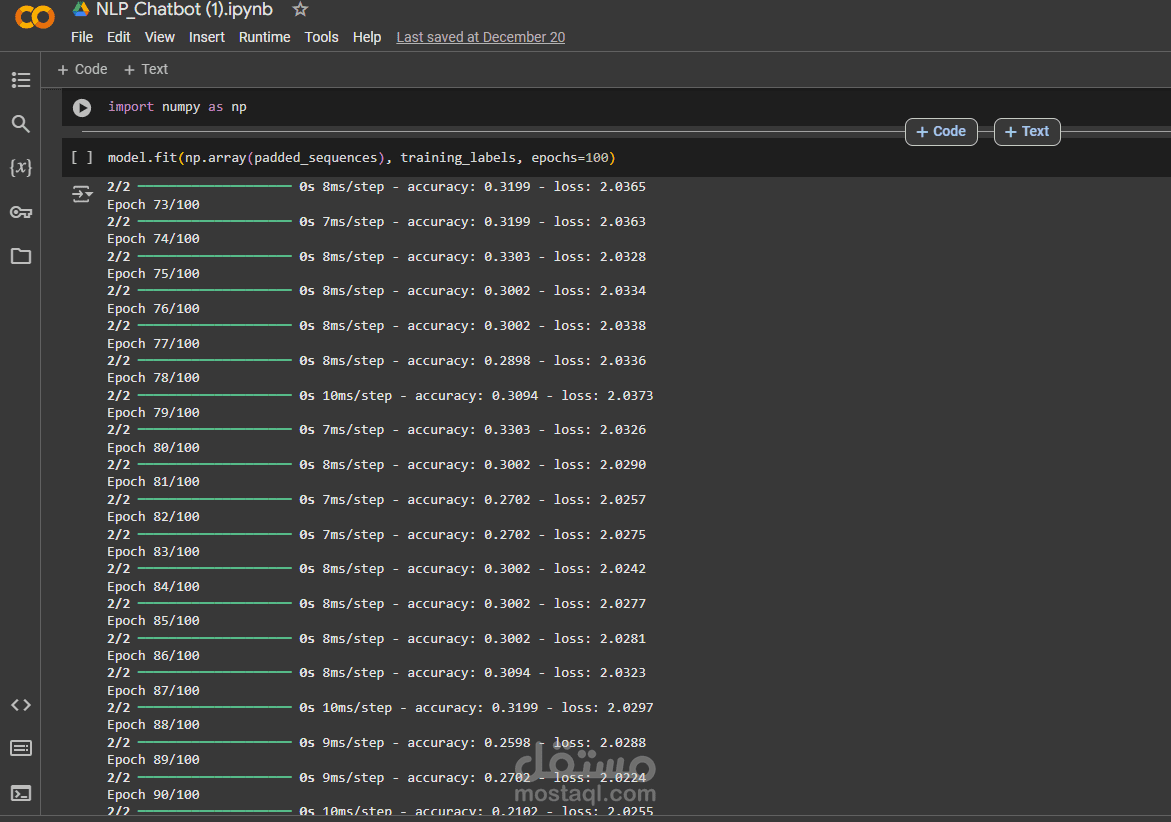
Task: Open the Variables inspector panel
Action: pos(21,167)
